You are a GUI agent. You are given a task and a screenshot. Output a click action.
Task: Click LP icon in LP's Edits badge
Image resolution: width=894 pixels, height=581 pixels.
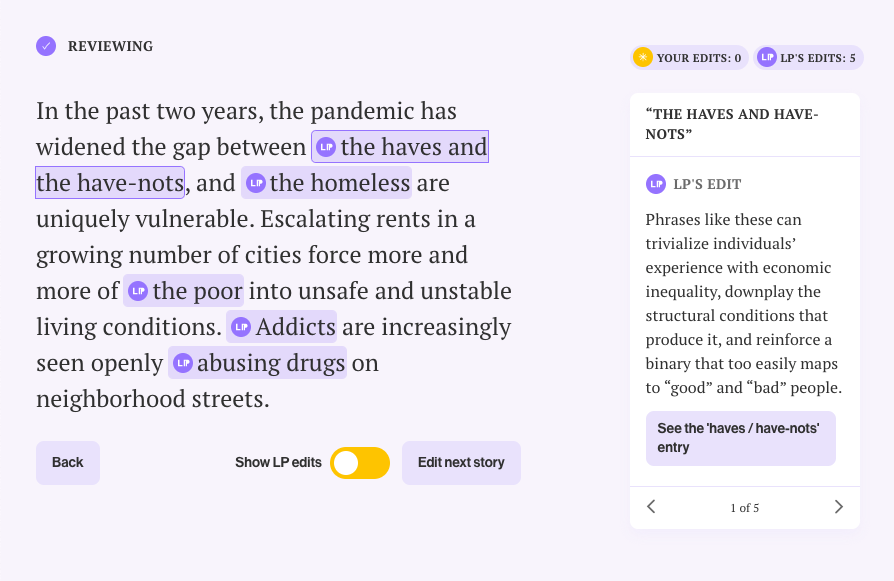[767, 58]
